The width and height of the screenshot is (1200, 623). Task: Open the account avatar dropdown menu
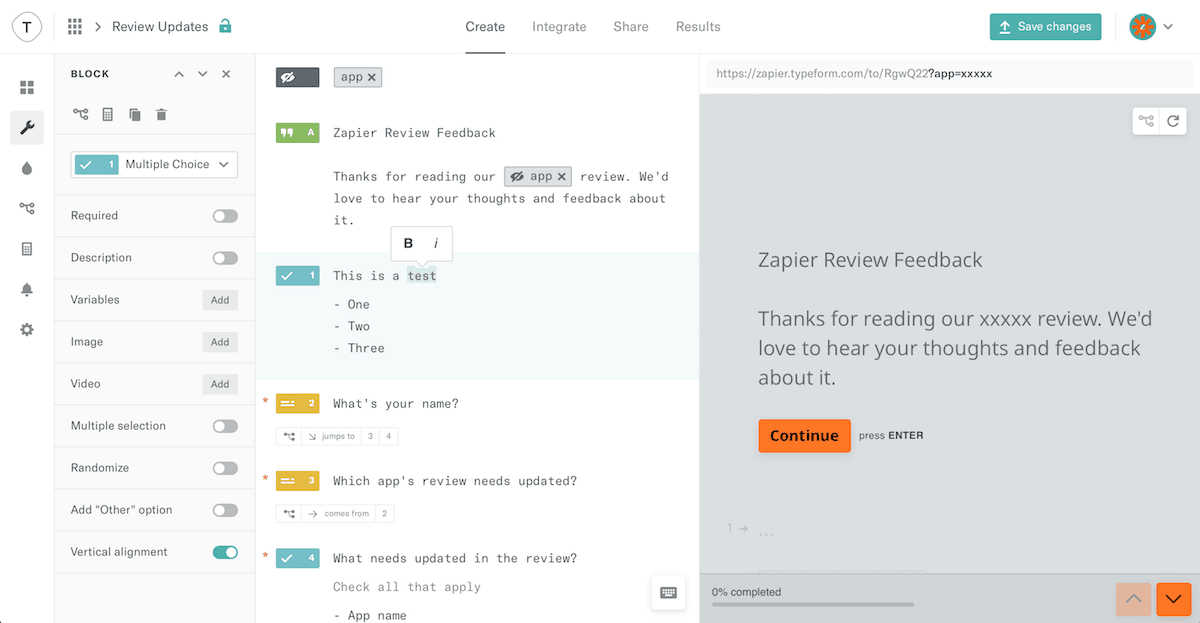tap(1151, 27)
